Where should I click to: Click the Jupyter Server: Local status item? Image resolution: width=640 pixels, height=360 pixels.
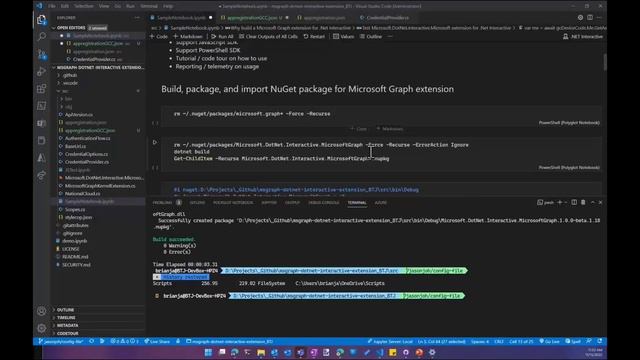pos(390,341)
